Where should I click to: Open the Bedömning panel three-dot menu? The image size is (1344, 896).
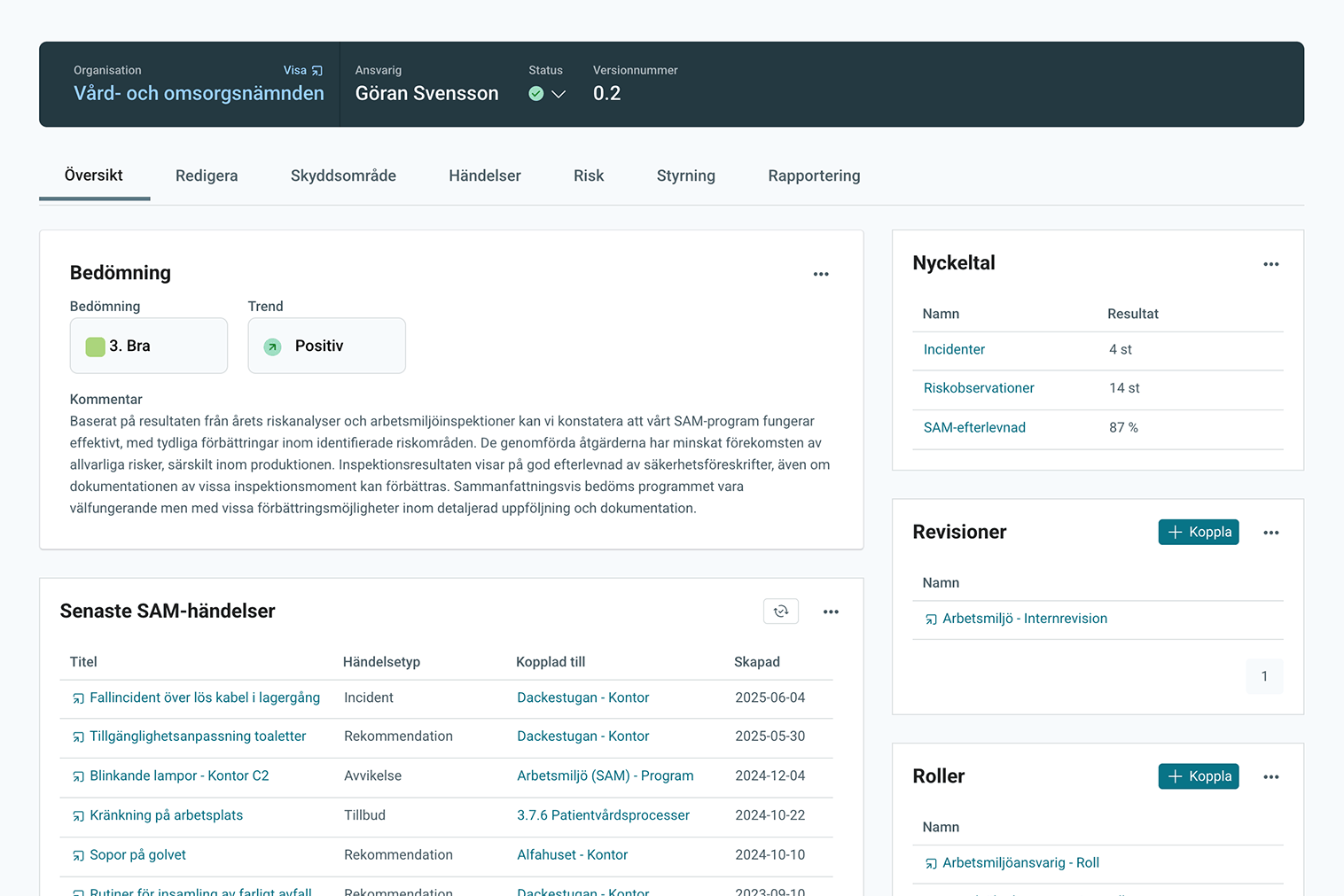tap(821, 275)
